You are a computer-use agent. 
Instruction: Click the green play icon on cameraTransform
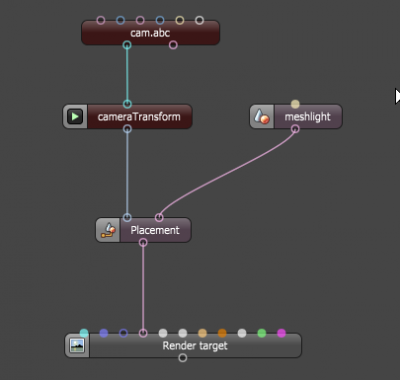[x=75, y=117]
